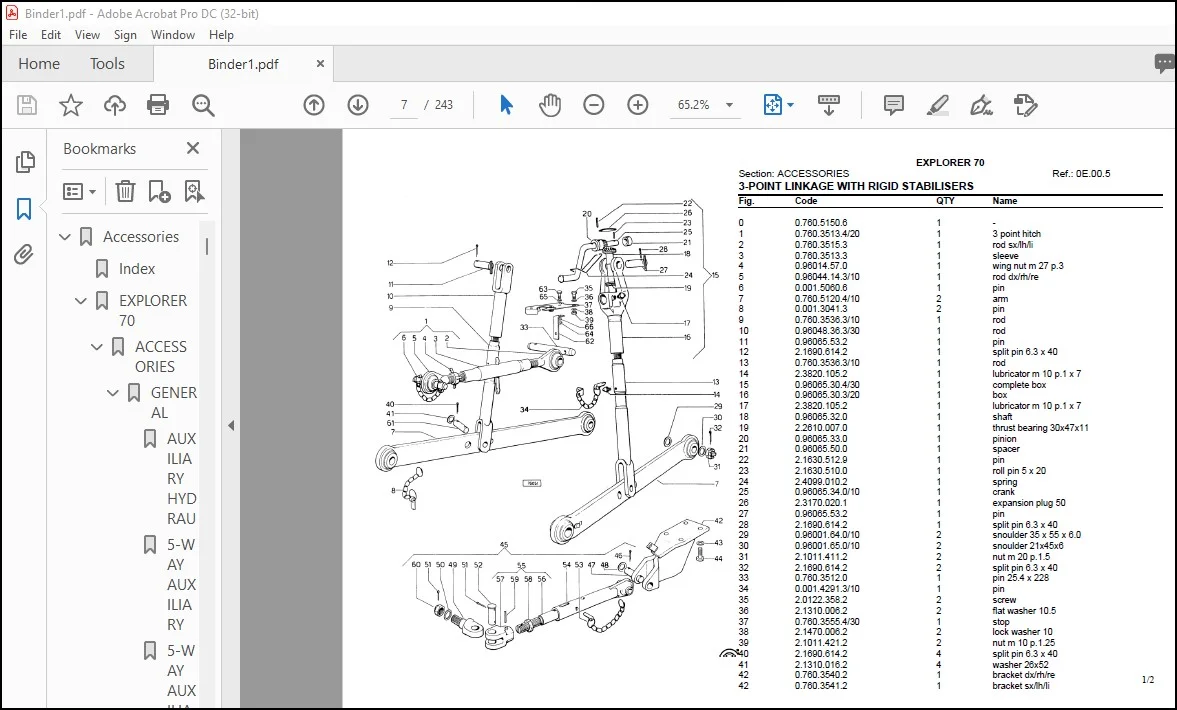Image resolution: width=1177 pixels, height=710 pixels.
Task: Open the Sign document pen tool
Action: [981, 105]
